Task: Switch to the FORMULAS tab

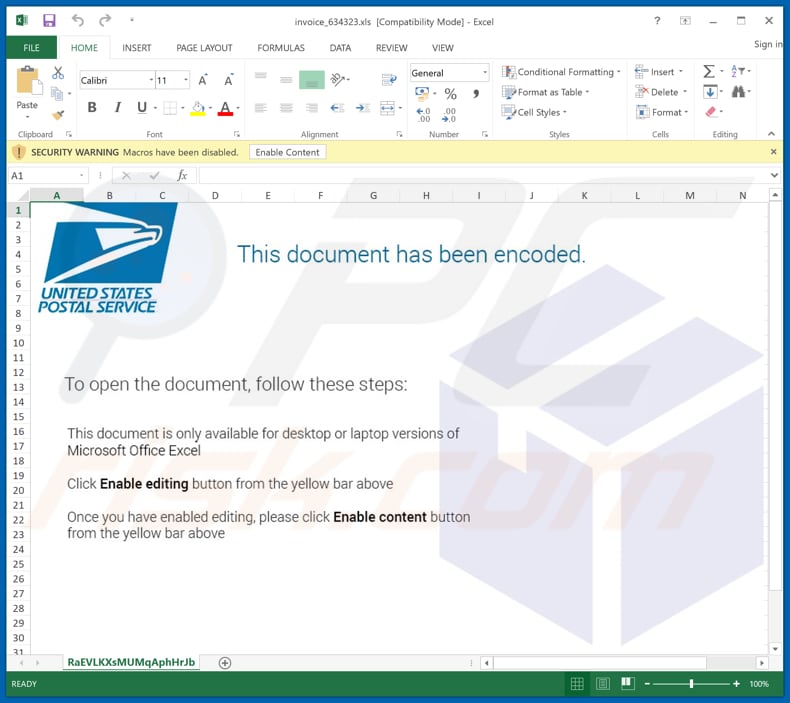Action: coord(281,48)
